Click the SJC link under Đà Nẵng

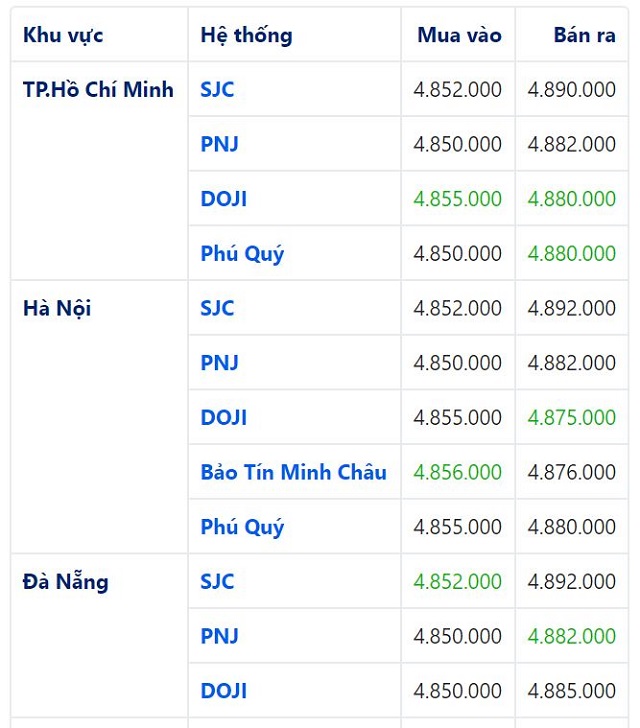[x=217, y=581]
